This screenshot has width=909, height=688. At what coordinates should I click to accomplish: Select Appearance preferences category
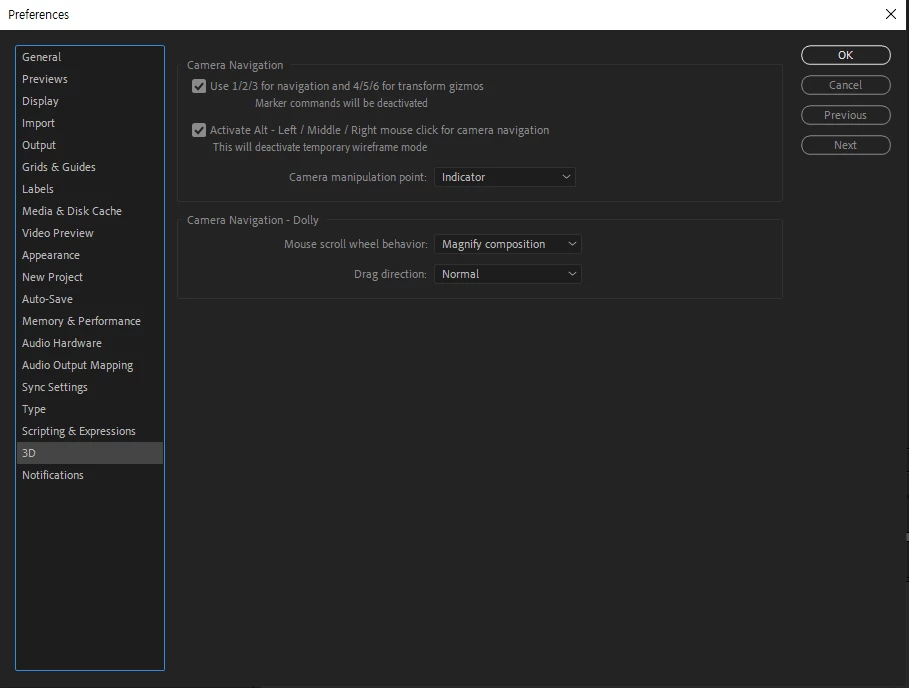point(90,255)
